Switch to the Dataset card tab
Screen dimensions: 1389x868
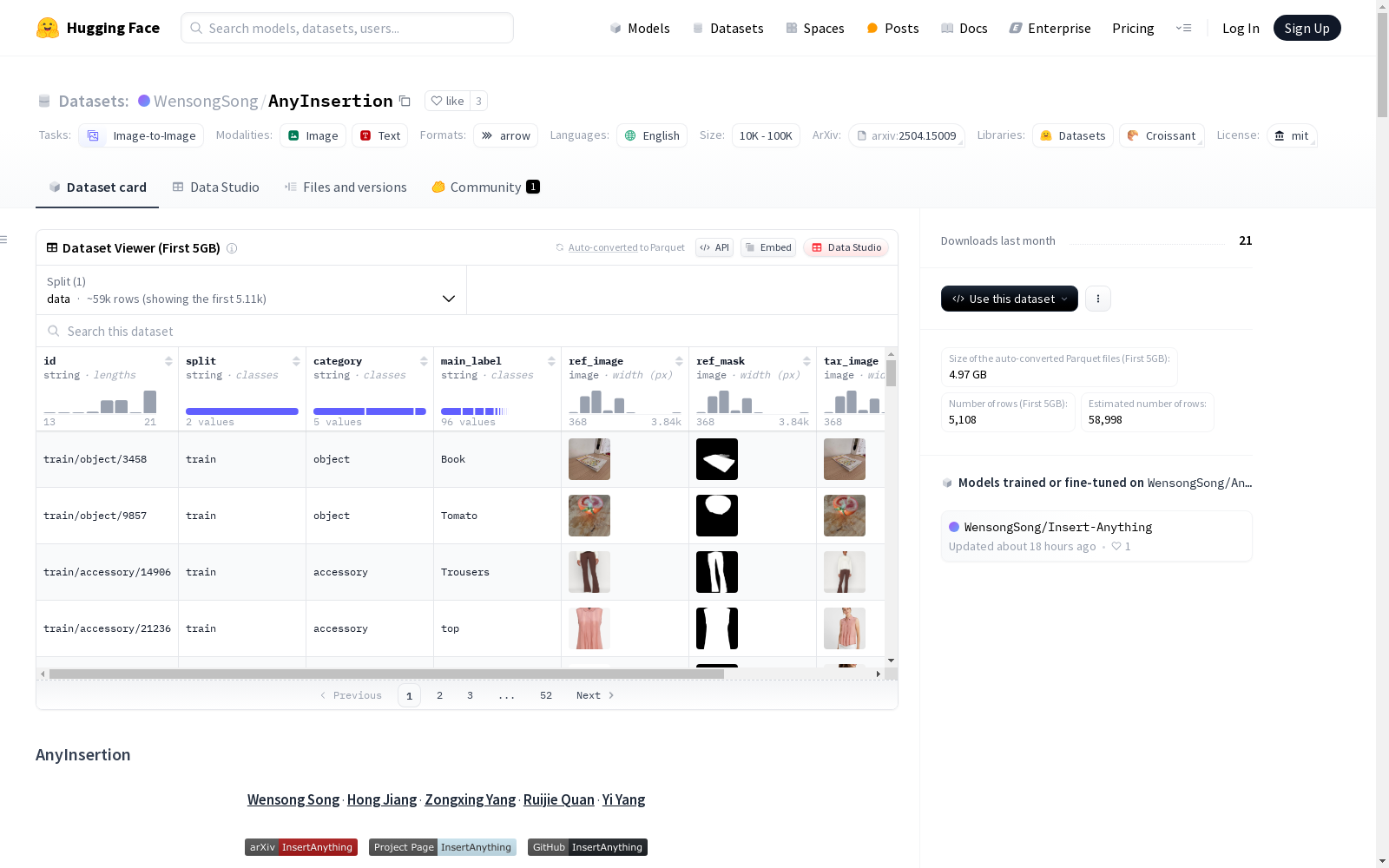coord(97,187)
